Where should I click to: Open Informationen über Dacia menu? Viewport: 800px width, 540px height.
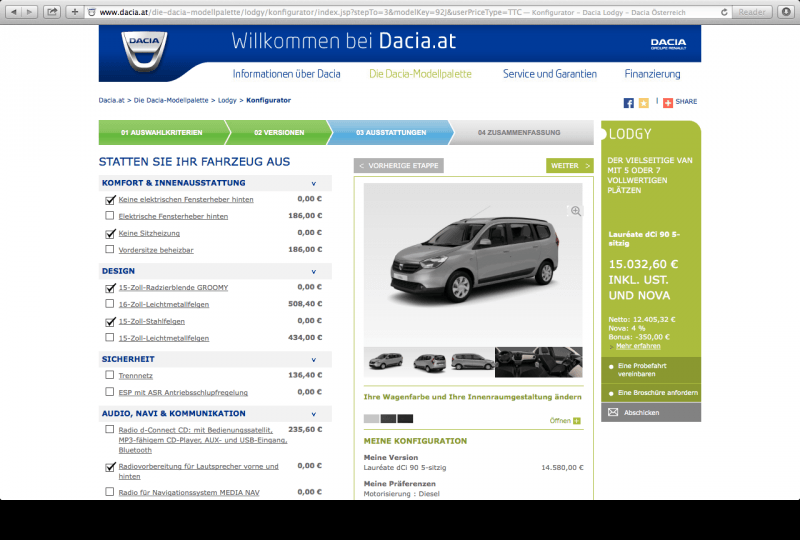(286, 74)
